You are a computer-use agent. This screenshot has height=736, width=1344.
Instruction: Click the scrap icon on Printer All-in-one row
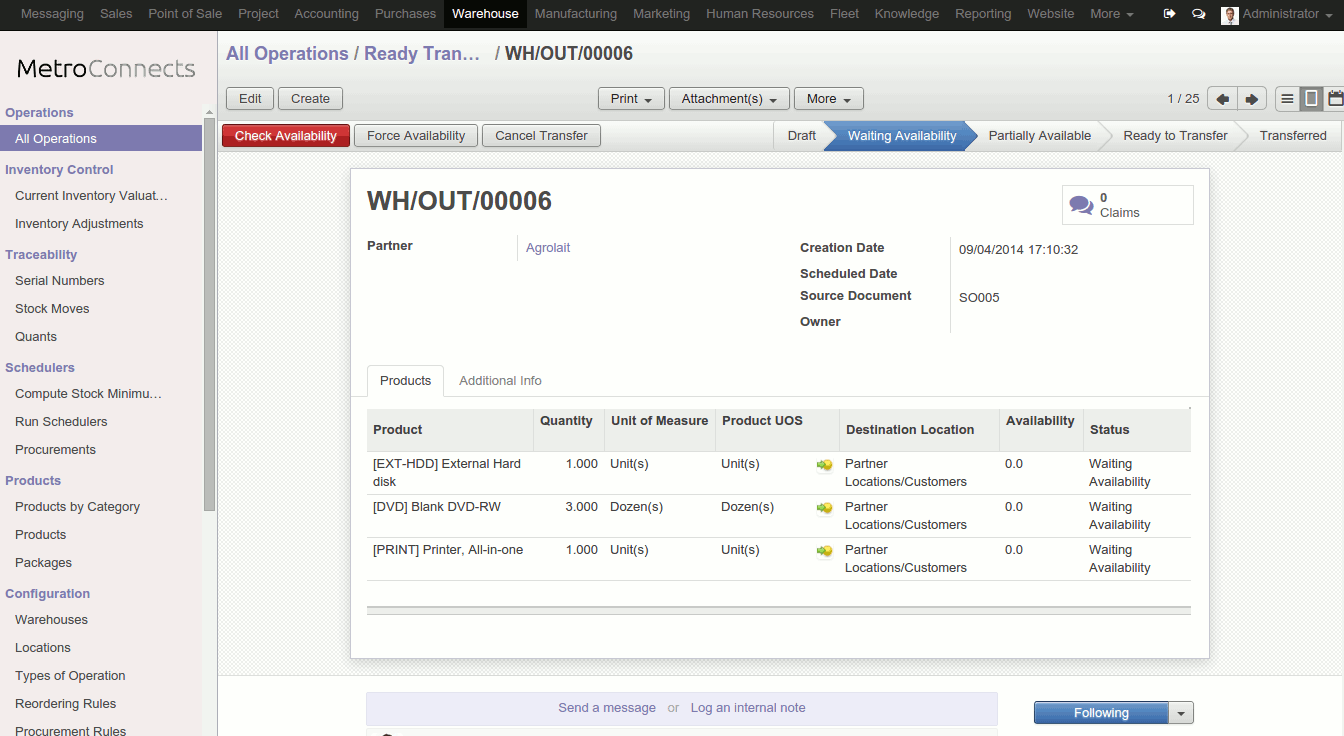(x=825, y=551)
